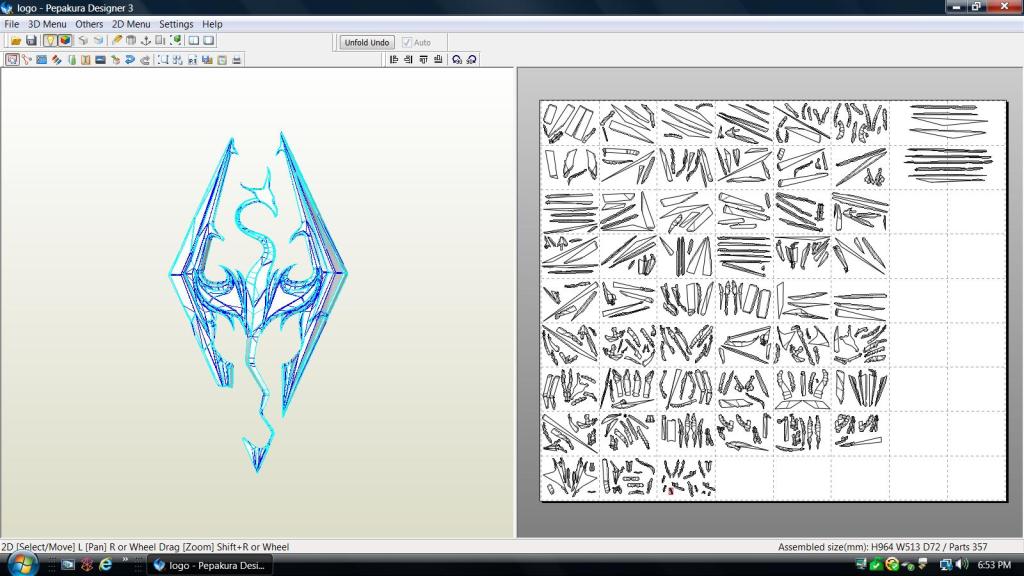Click the orange bracket part icon
The image size is (1024, 576).
(86, 59)
